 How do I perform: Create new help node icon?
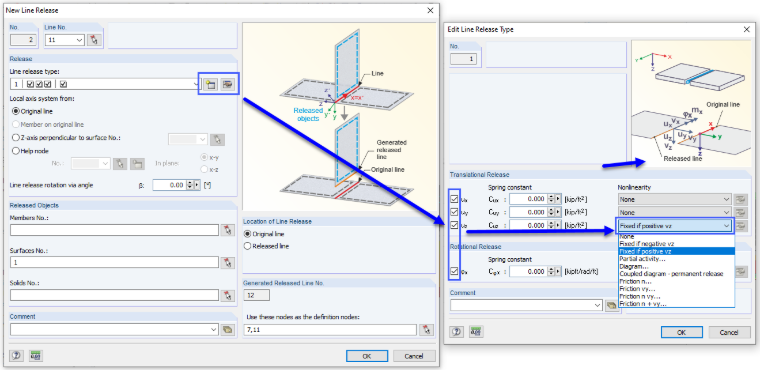tap(138, 164)
